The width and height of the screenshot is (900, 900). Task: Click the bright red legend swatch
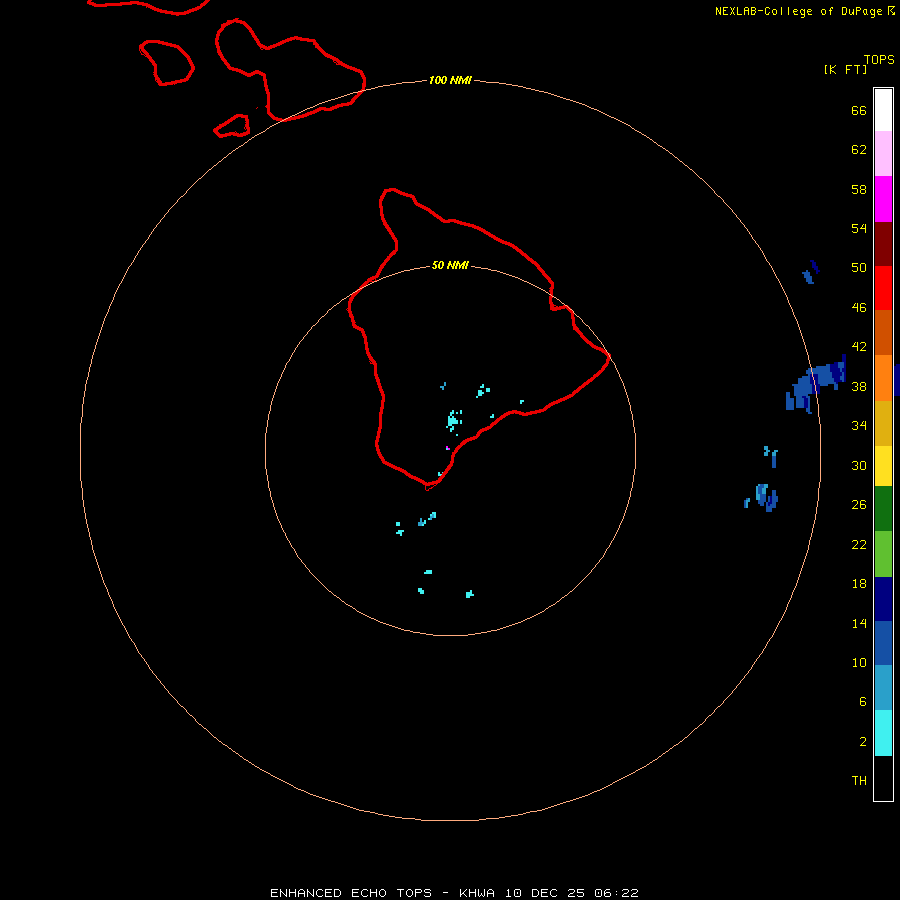(883, 288)
